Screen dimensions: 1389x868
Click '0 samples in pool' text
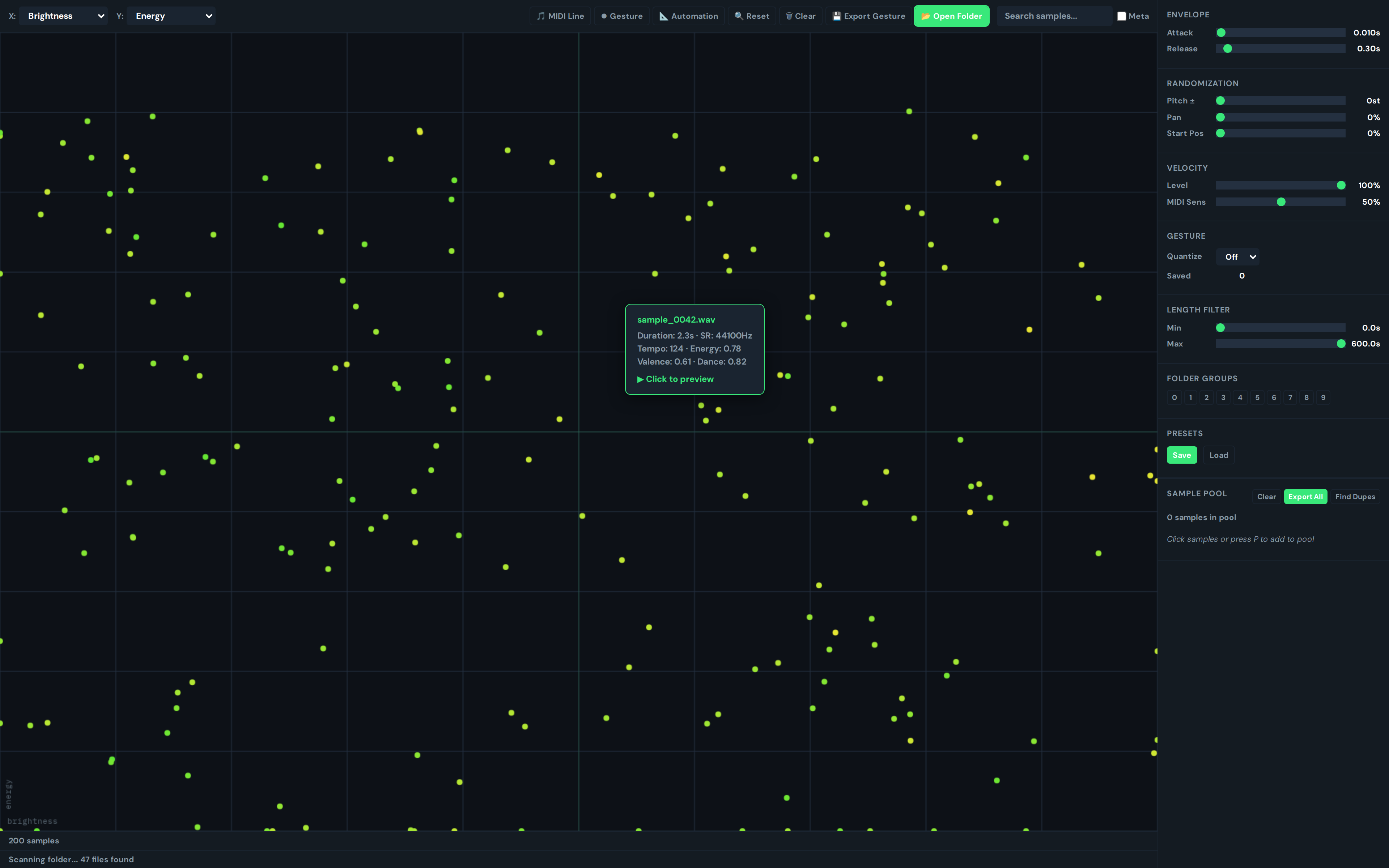[x=1201, y=517]
